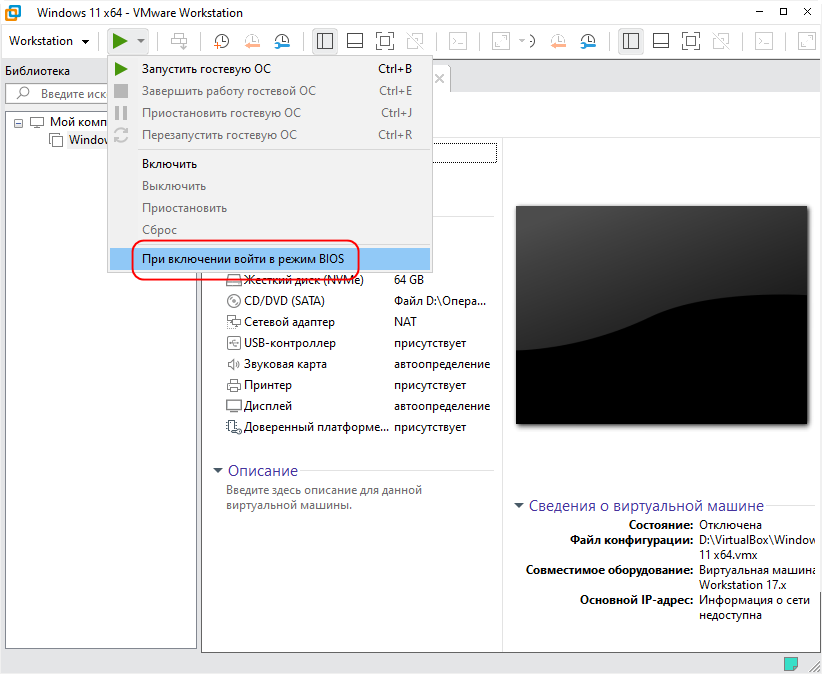This screenshot has height=674, width=822.
Task: Focus the library search field
Action: (x=56, y=94)
